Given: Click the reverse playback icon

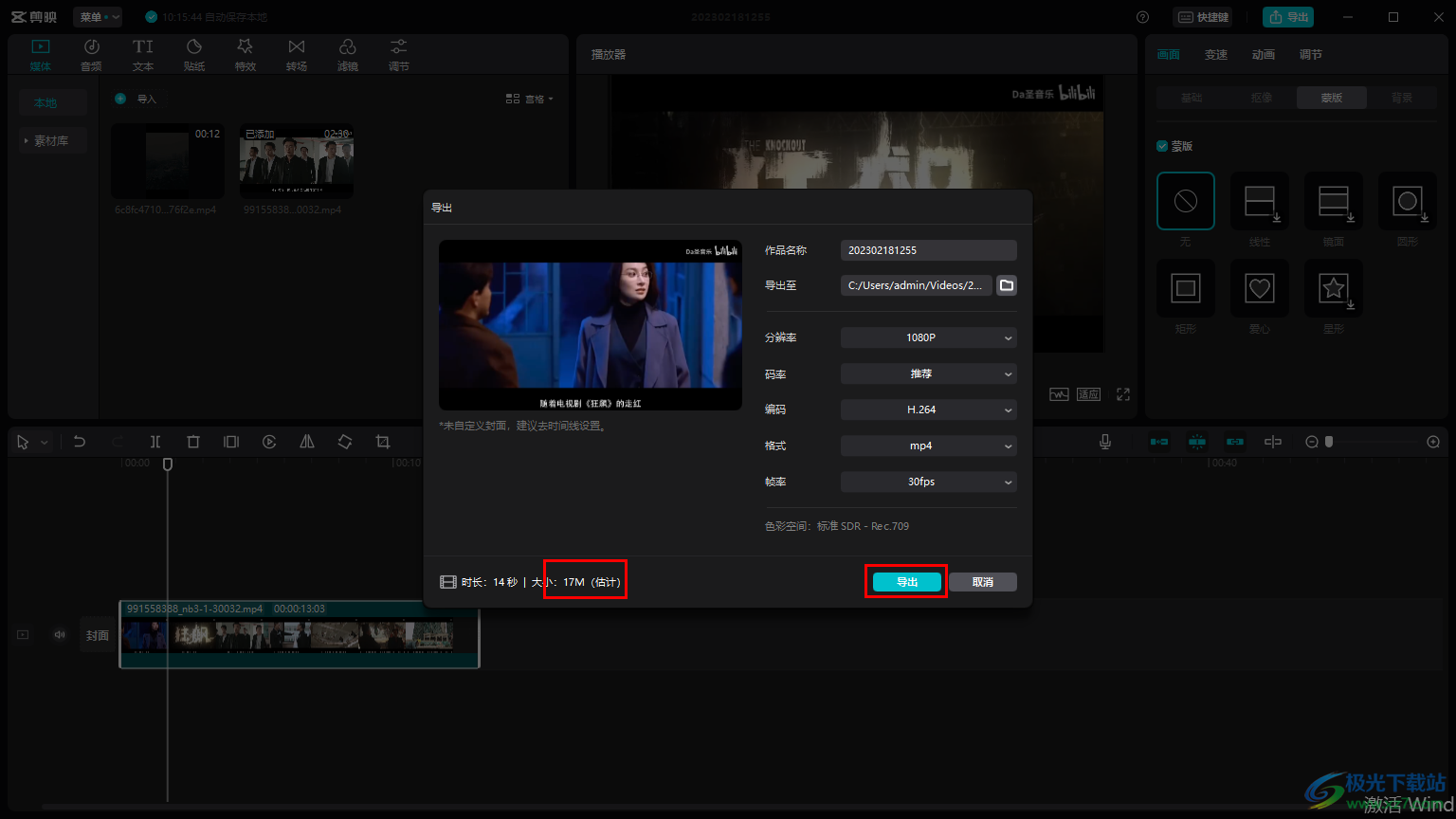Looking at the screenshot, I should point(269,442).
